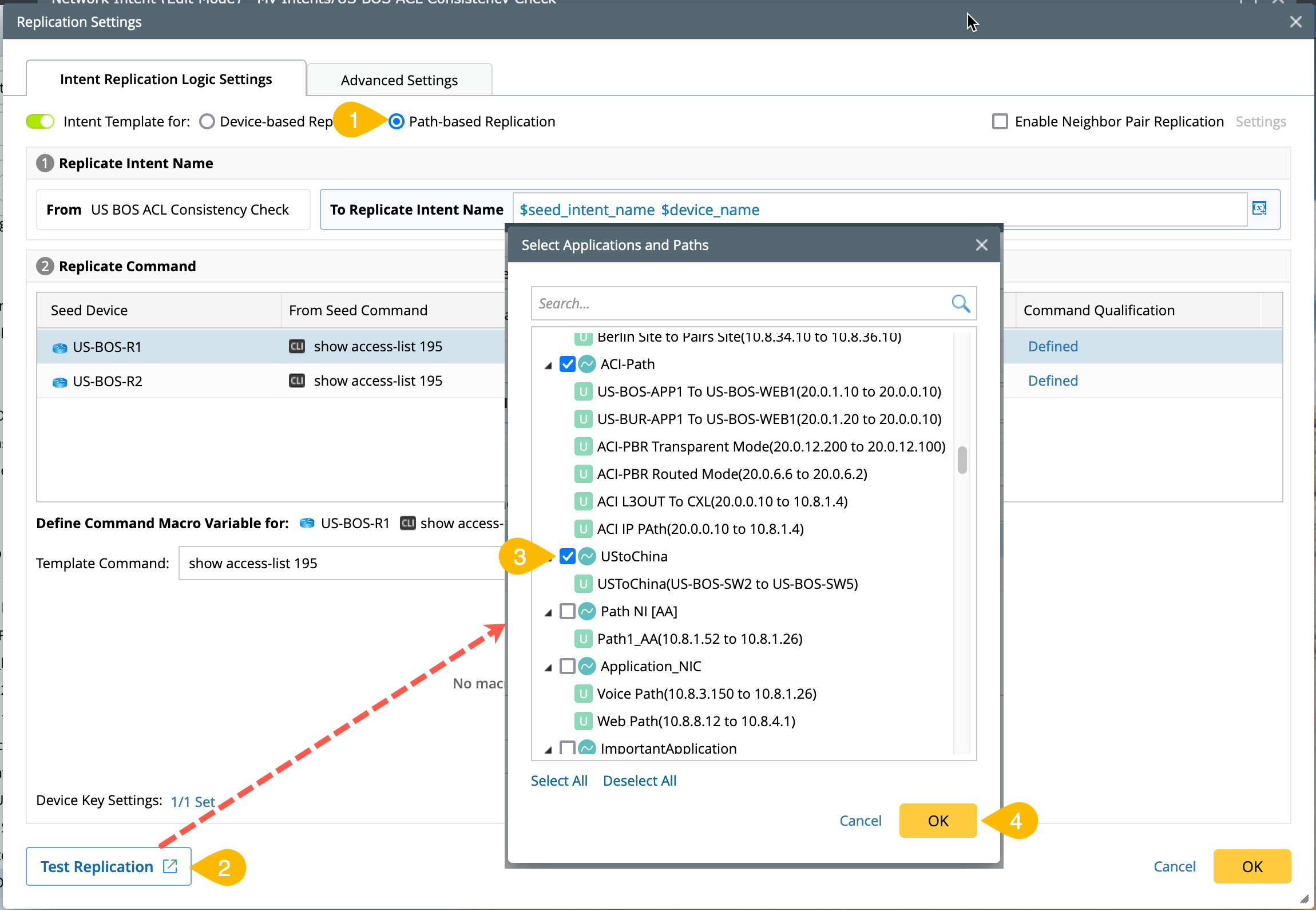Click the Deselect All link
The image size is (1316, 911).
click(639, 781)
